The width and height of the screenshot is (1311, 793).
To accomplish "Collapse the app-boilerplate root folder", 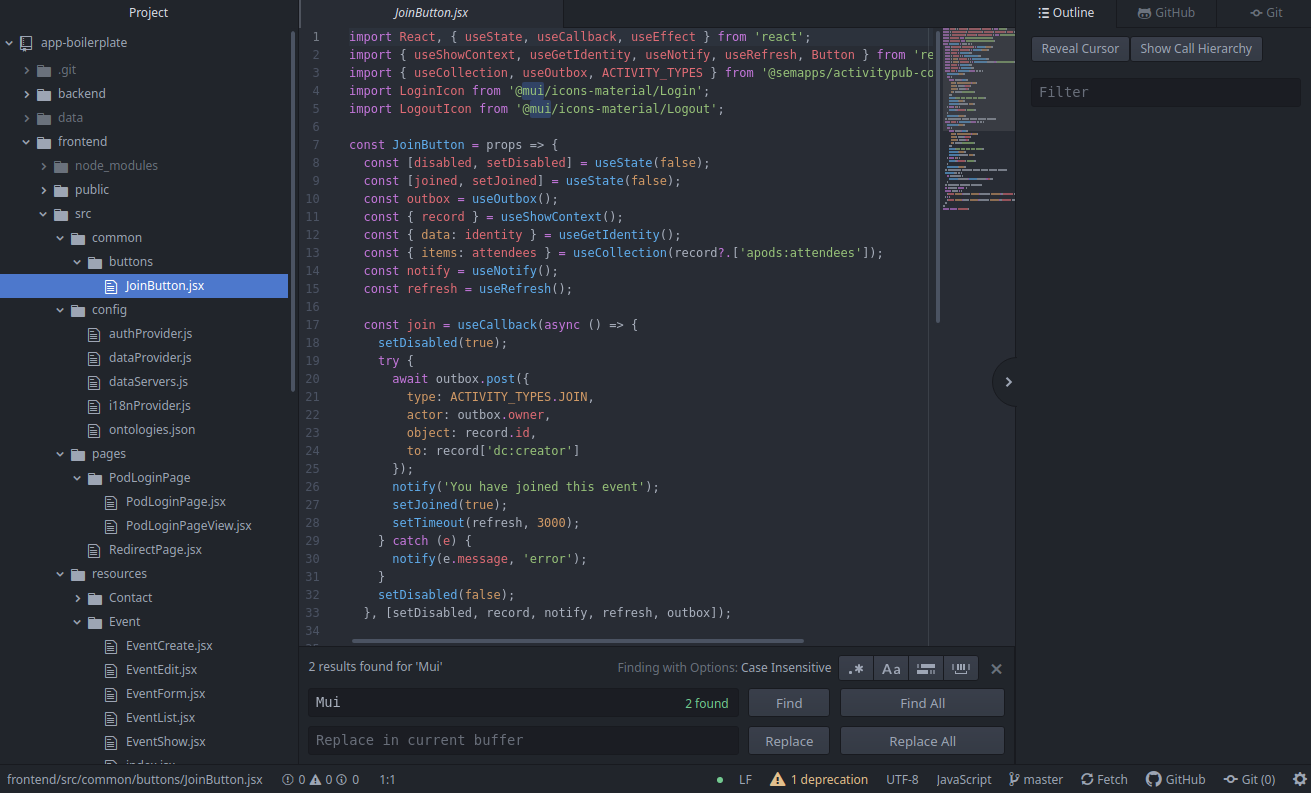I will pos(10,43).
